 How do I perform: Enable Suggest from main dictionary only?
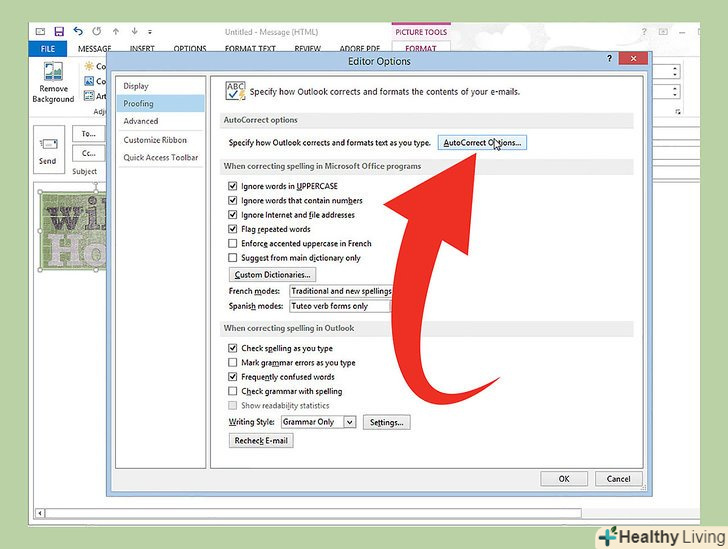point(233,258)
